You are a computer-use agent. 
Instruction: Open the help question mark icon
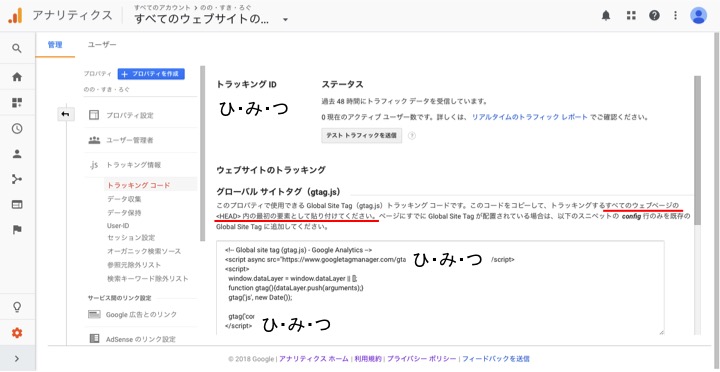[654, 16]
